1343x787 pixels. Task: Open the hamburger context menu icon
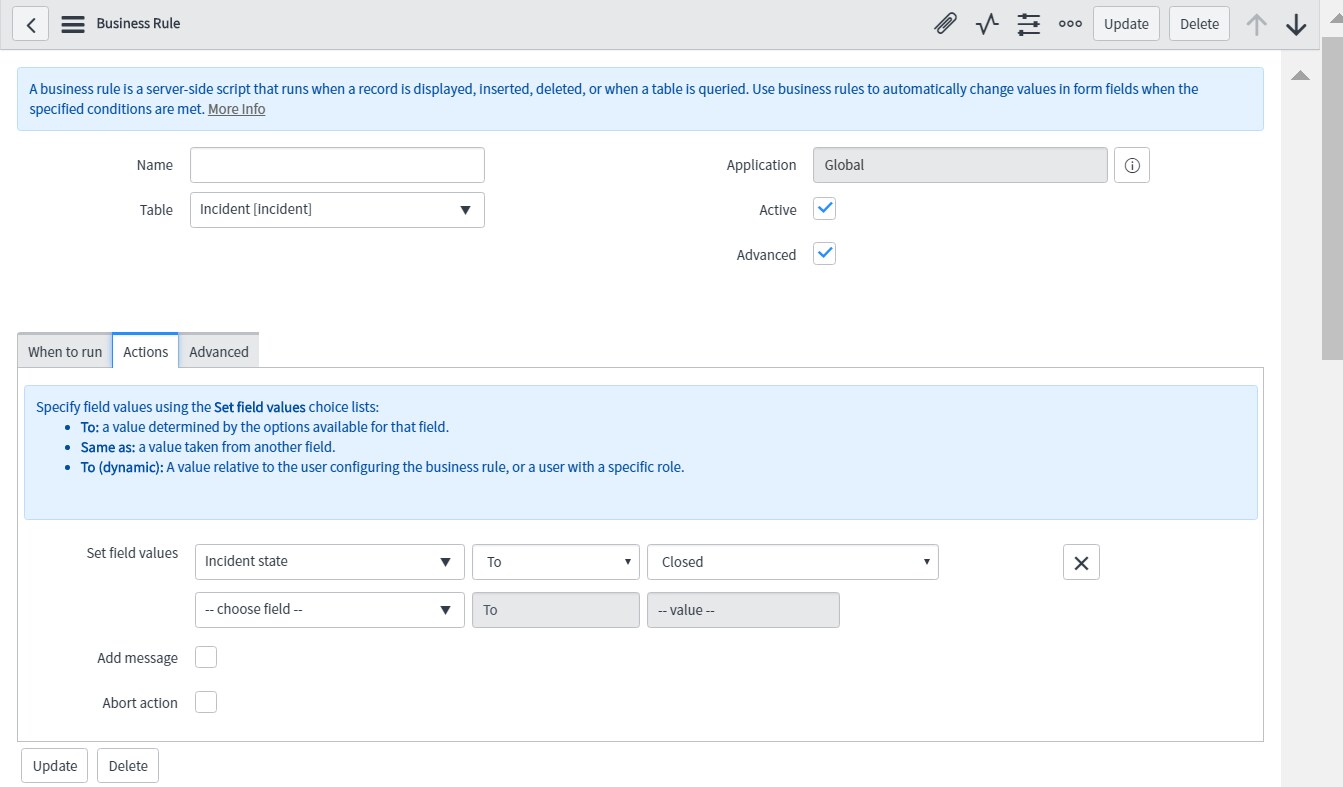click(x=73, y=24)
